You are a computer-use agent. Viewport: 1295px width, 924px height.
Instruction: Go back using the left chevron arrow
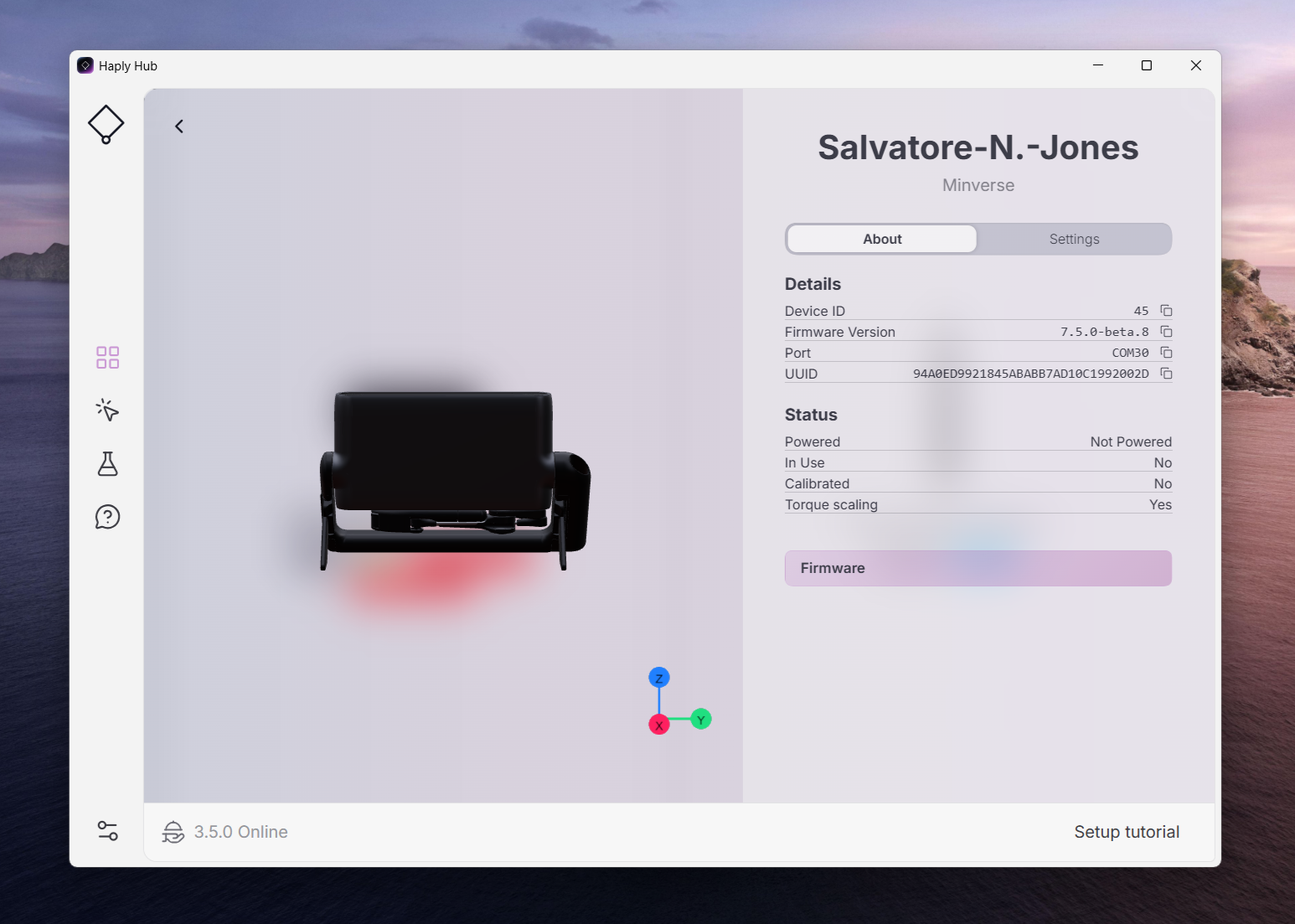(x=179, y=126)
